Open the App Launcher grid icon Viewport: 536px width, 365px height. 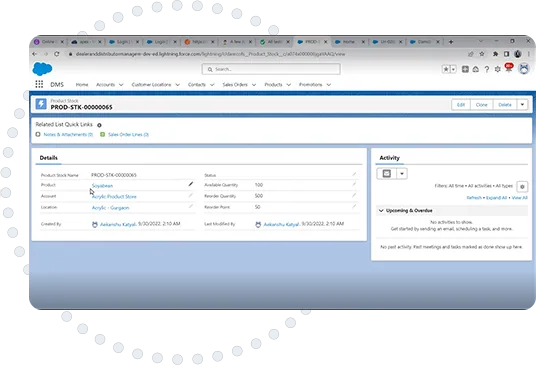(x=39, y=84)
